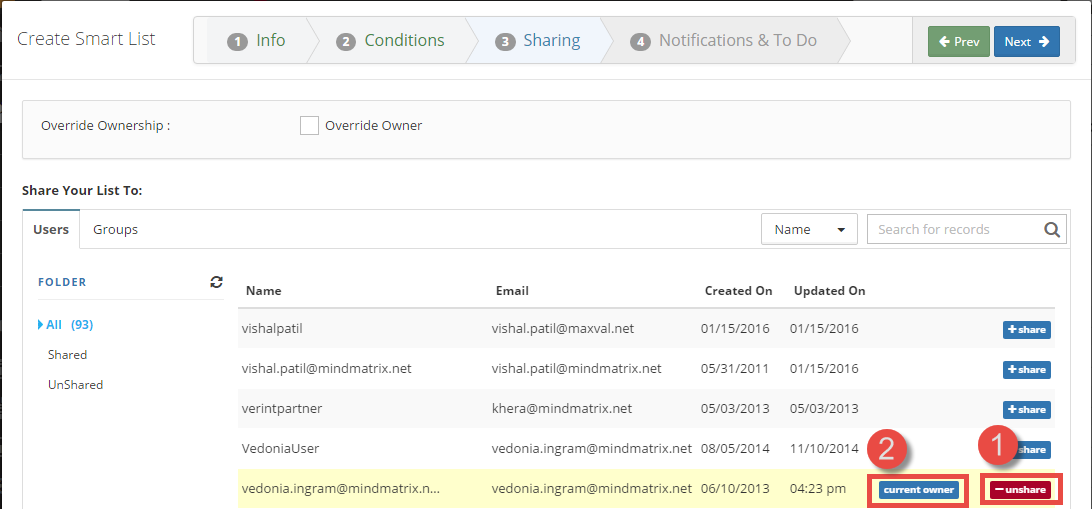Open Notifications & To Do step
1092x520 pixels.
click(725, 41)
